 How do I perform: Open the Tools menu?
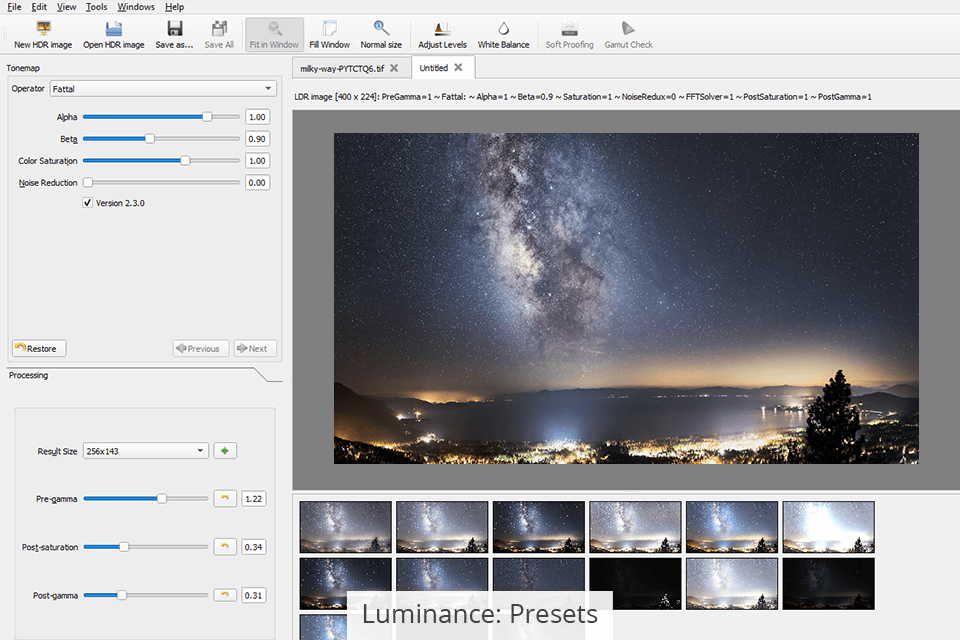[96, 7]
